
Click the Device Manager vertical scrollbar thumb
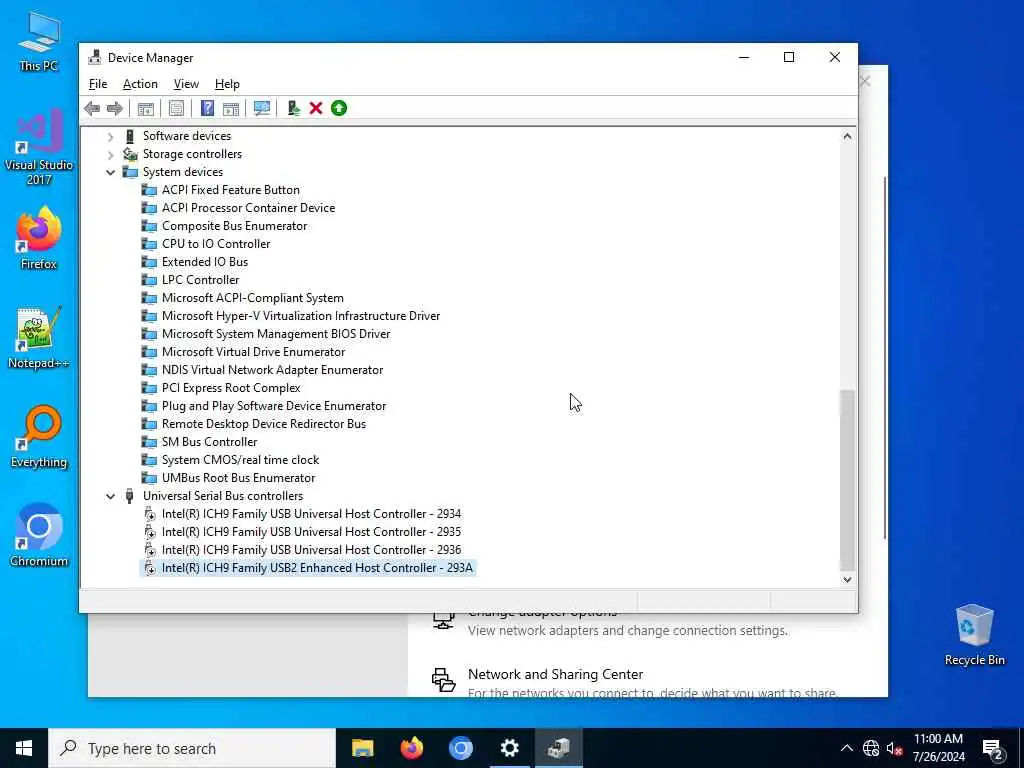tap(847, 480)
